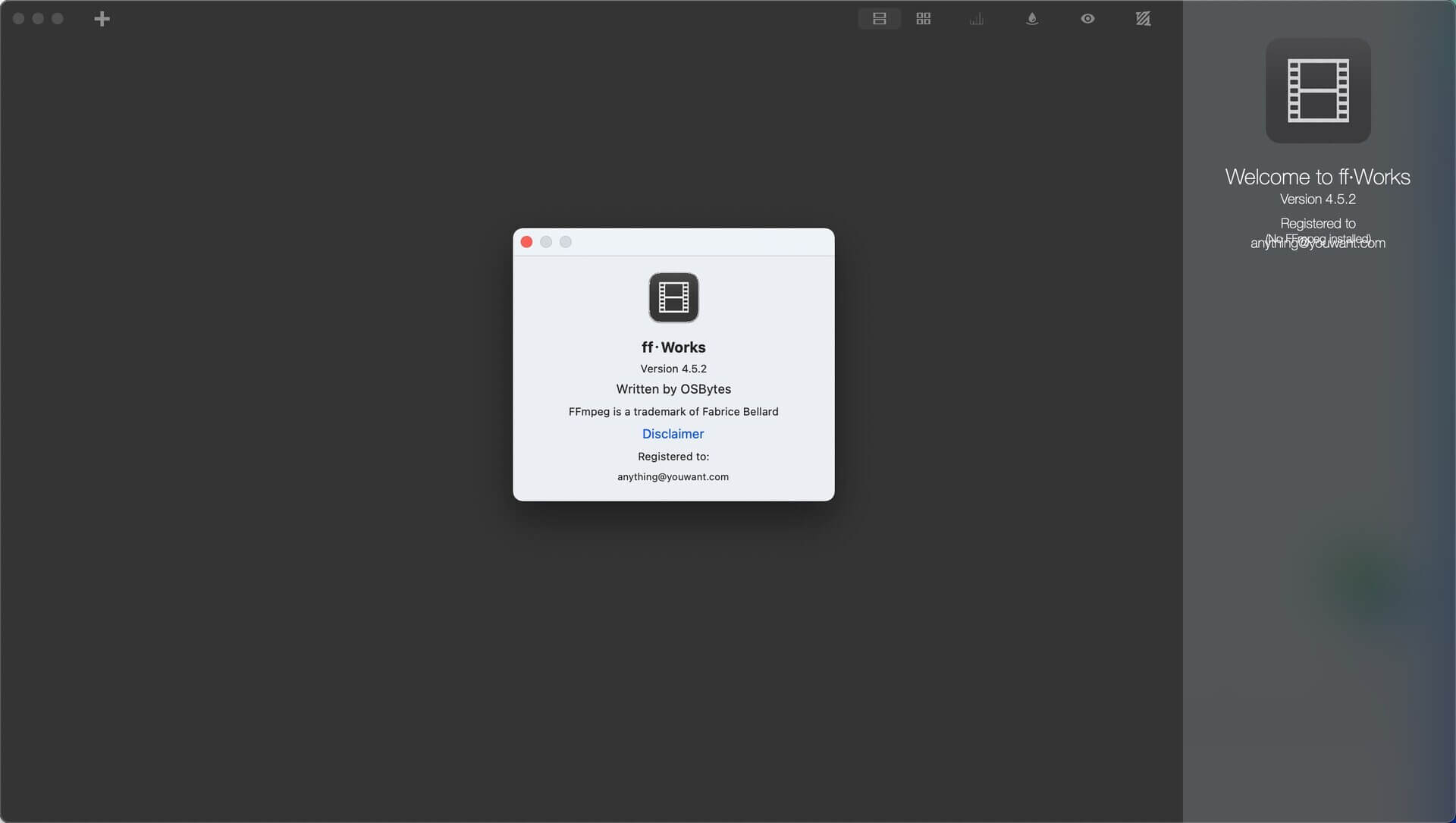Switch to list view layout icon
1456x823 pixels.
[x=880, y=19]
